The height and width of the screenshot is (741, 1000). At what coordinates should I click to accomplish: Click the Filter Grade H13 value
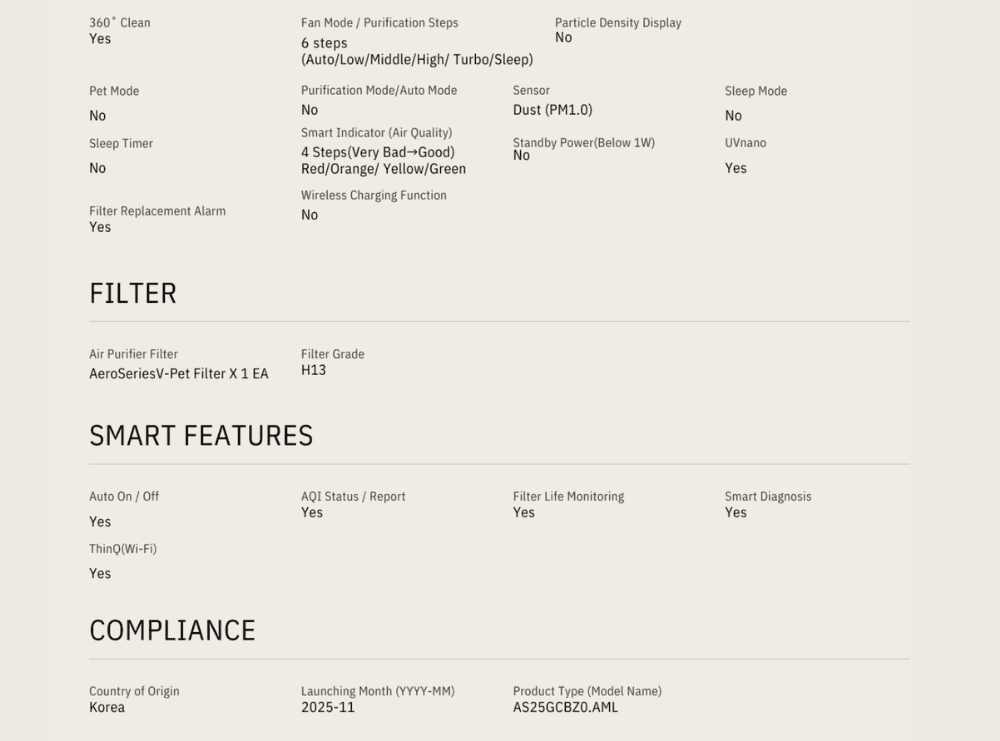(x=313, y=370)
